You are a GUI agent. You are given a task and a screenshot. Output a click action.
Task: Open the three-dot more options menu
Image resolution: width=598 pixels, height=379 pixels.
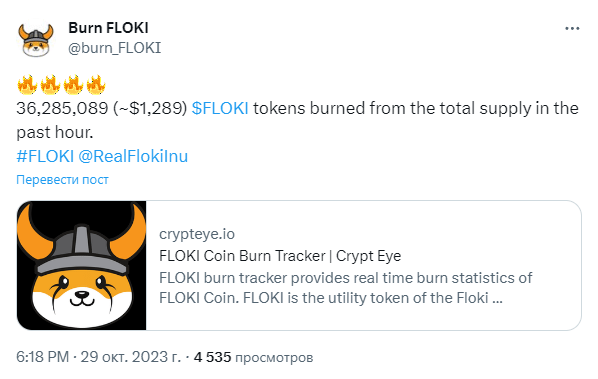572,29
